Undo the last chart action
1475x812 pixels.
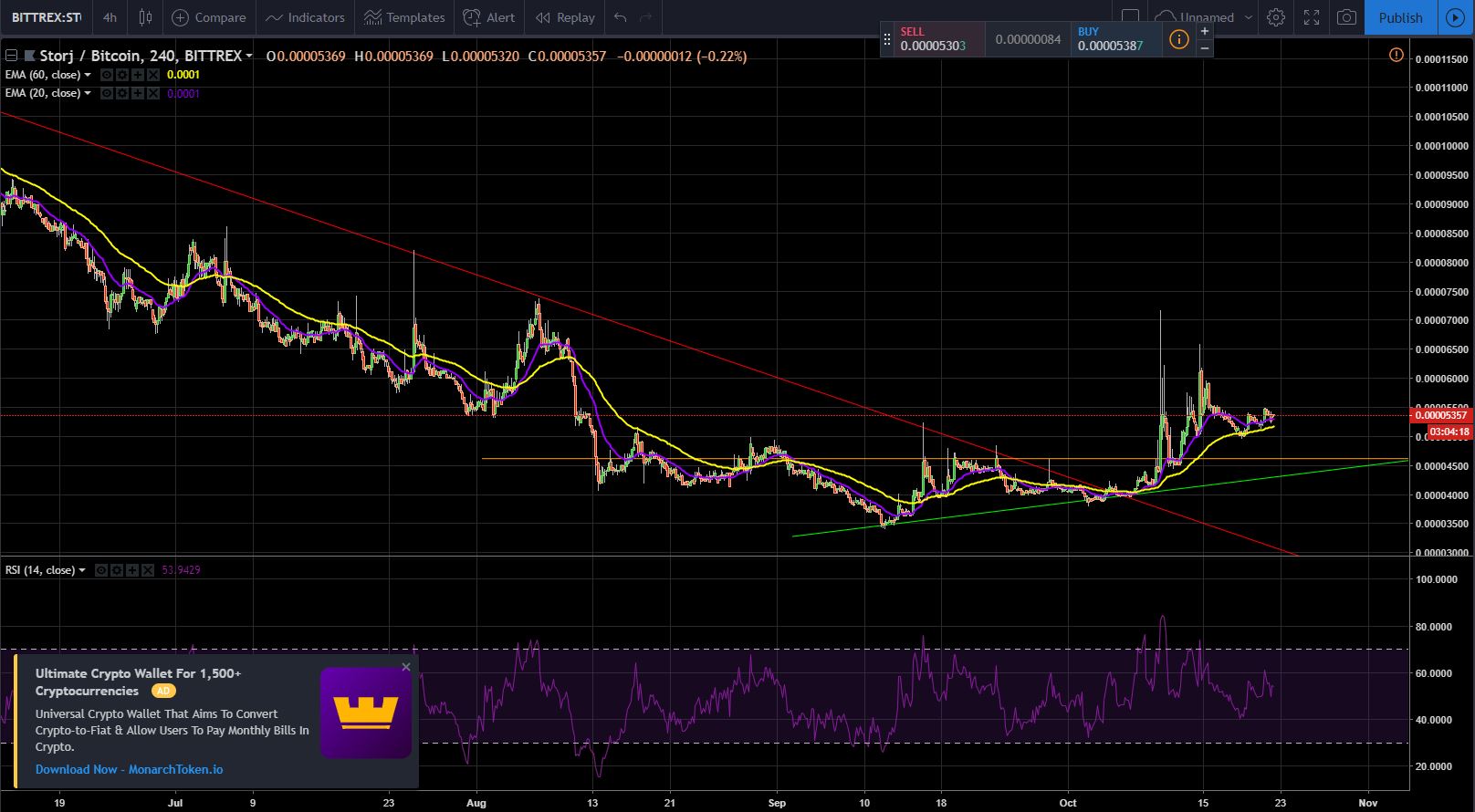621,17
